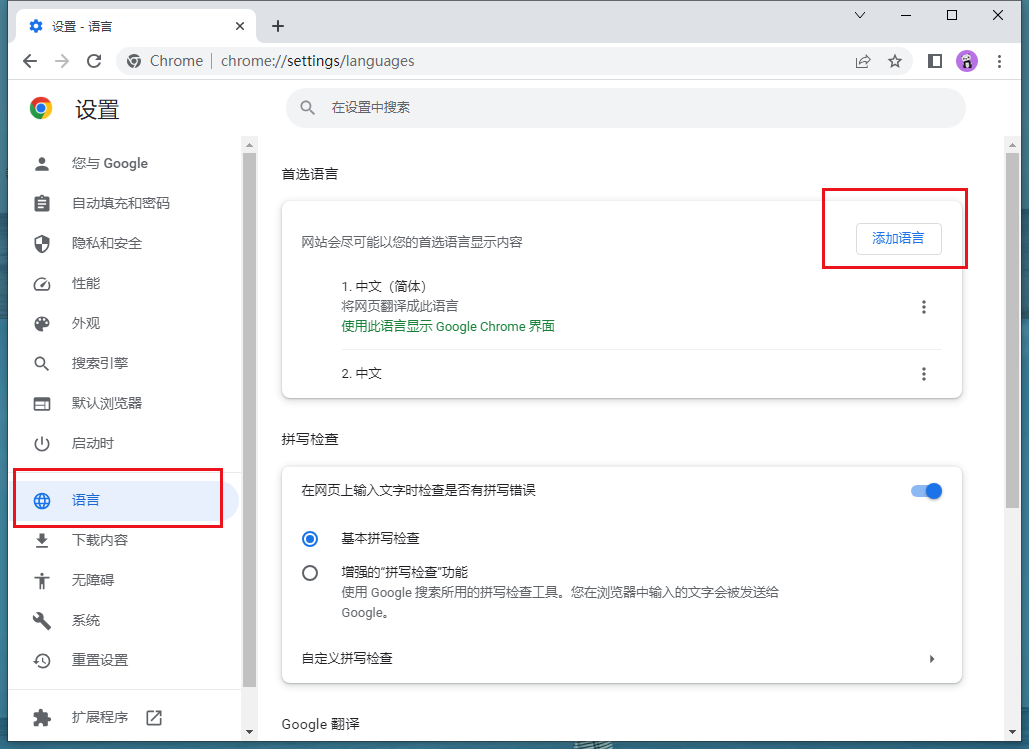
Task: Click the clipboard icon for 自动填充和密码
Action: click(42, 203)
